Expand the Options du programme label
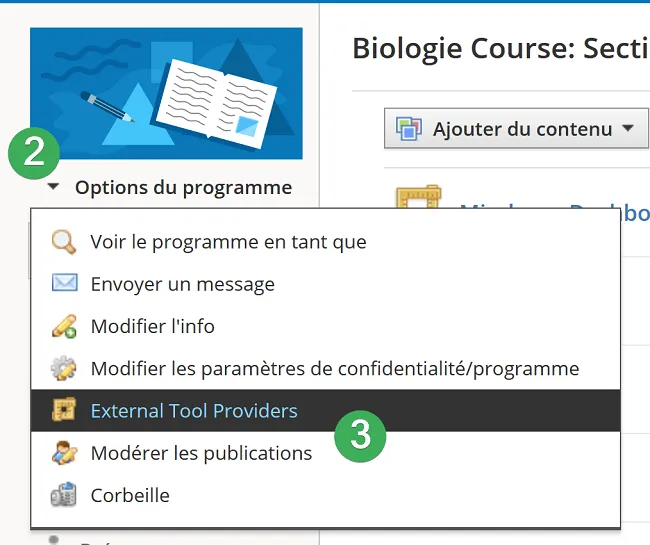The image size is (650, 545). click(x=183, y=188)
